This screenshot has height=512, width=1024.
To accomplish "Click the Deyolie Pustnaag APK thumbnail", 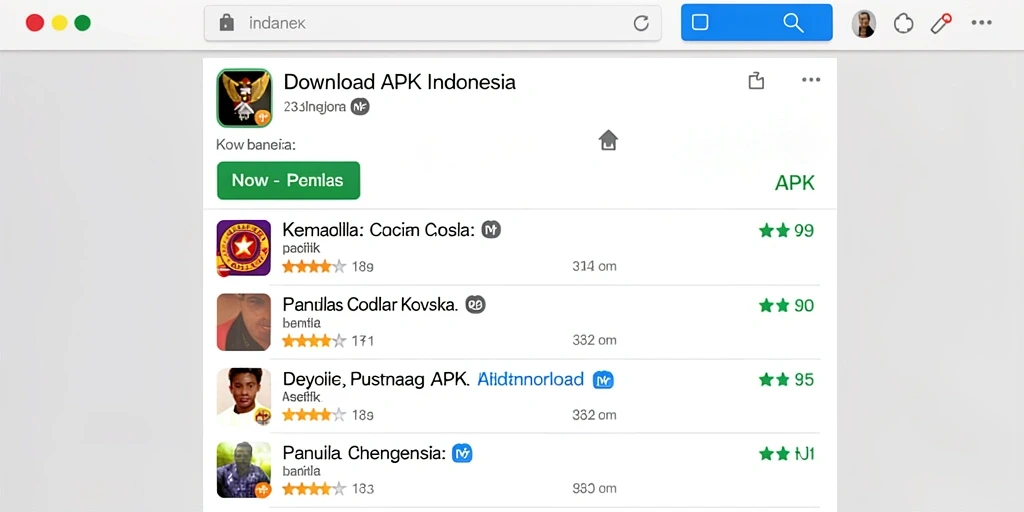I will coord(244,396).
